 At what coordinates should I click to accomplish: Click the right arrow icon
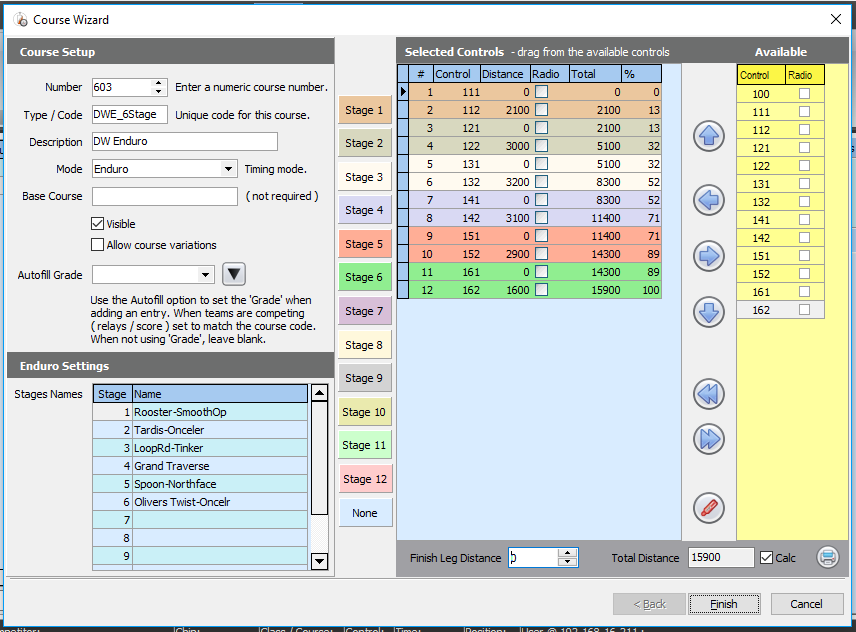pyautogui.click(x=709, y=256)
